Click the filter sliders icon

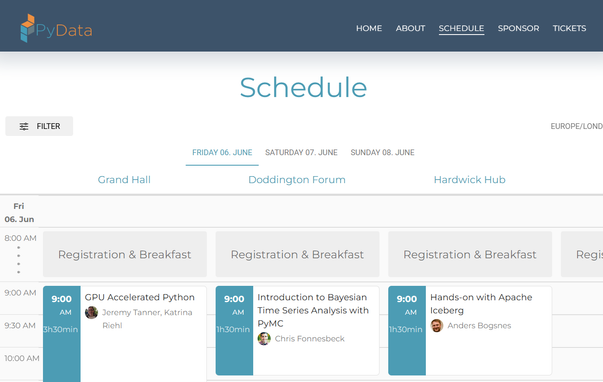[x=24, y=126]
